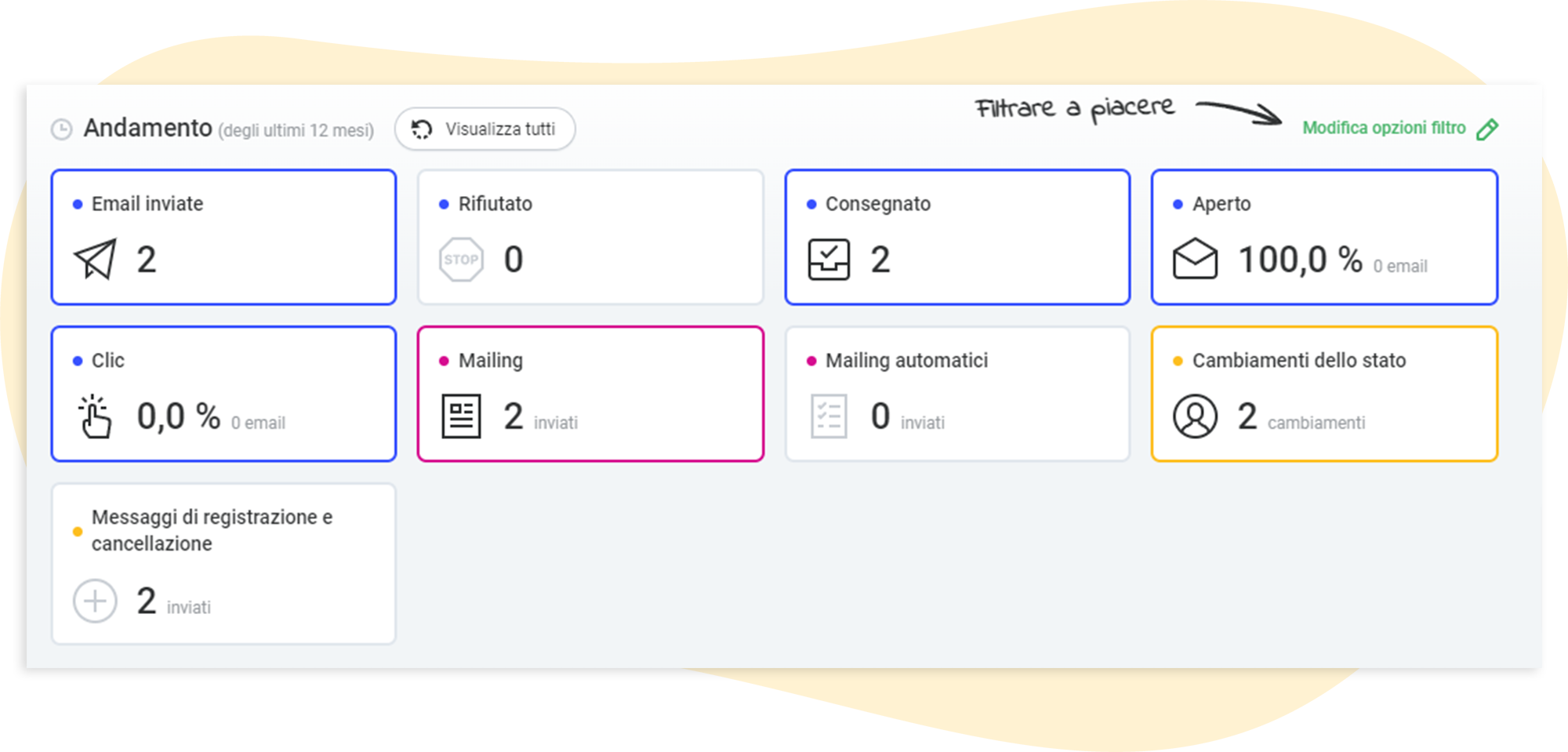Click the checklist icon in Mailing automatici
The image size is (1568, 752).
829,416
